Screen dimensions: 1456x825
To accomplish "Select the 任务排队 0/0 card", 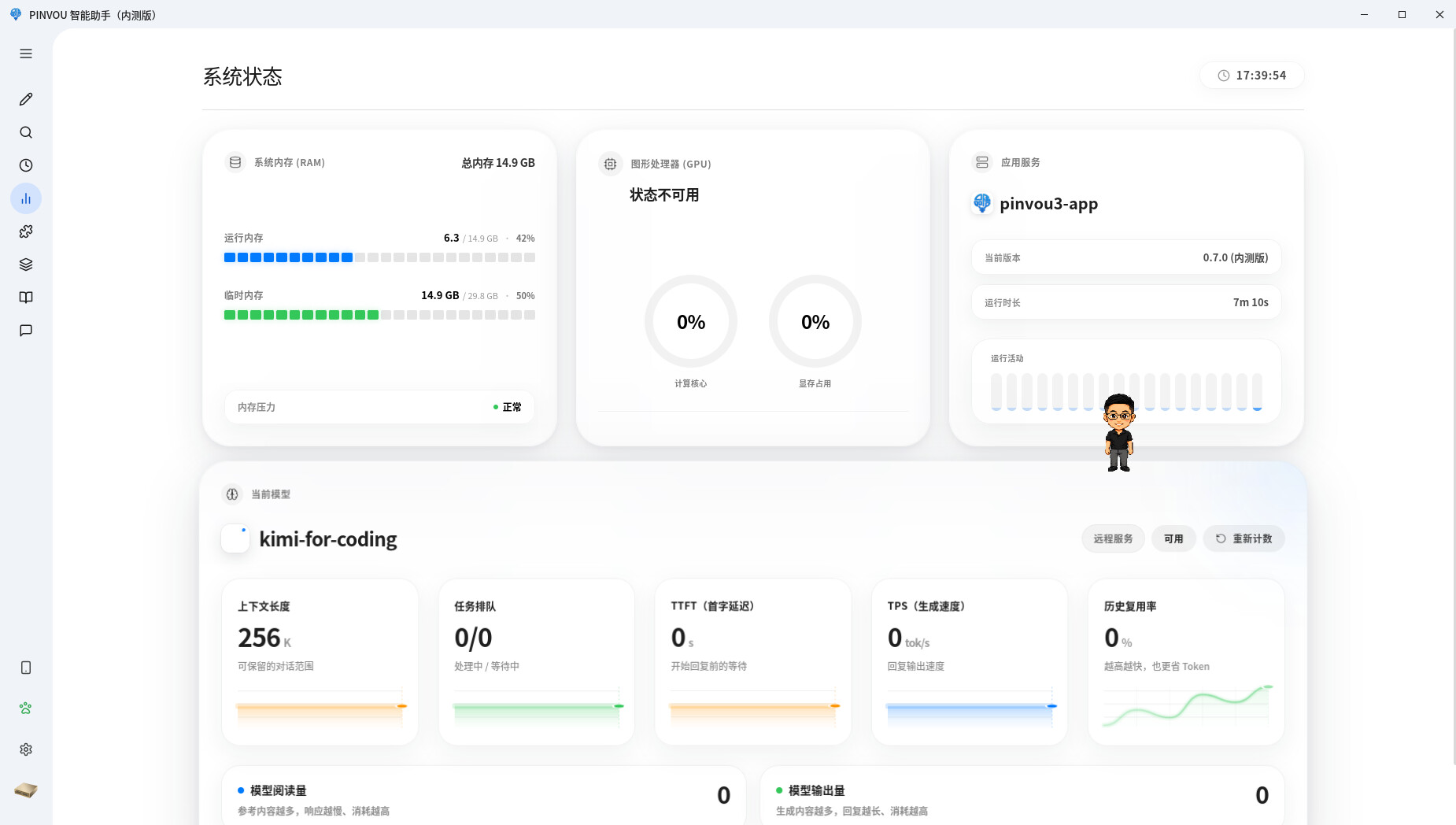I will pos(537,662).
